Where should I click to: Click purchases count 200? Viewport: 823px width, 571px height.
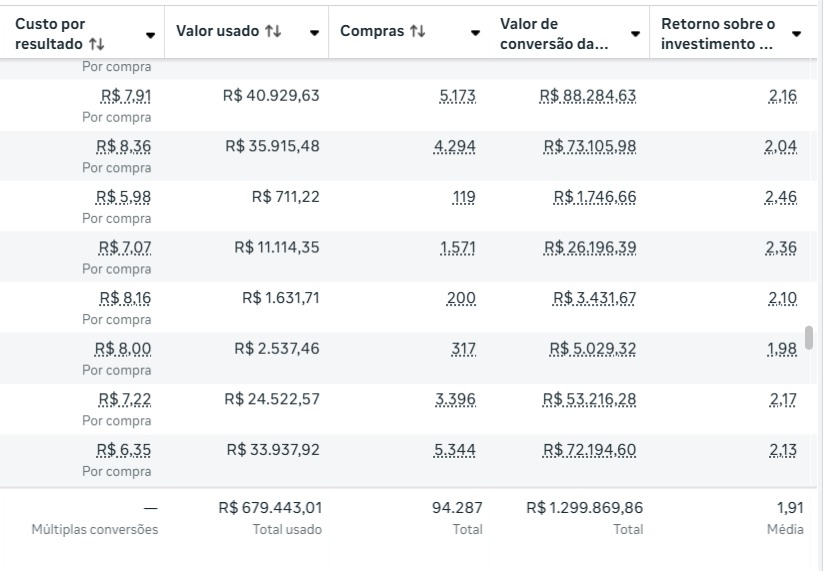point(461,298)
